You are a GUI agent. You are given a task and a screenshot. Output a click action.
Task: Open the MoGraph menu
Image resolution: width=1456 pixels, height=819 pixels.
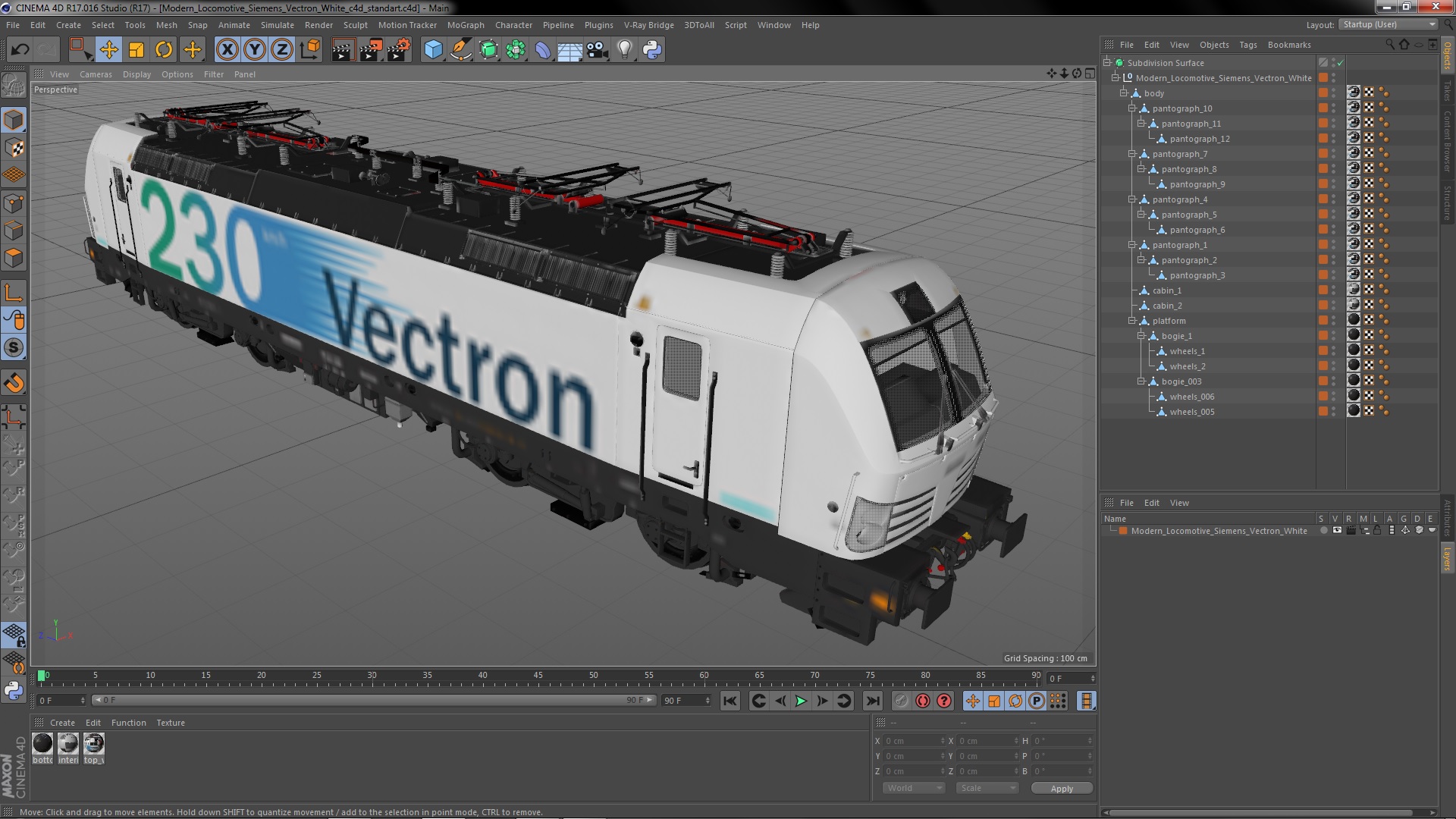coord(465,25)
